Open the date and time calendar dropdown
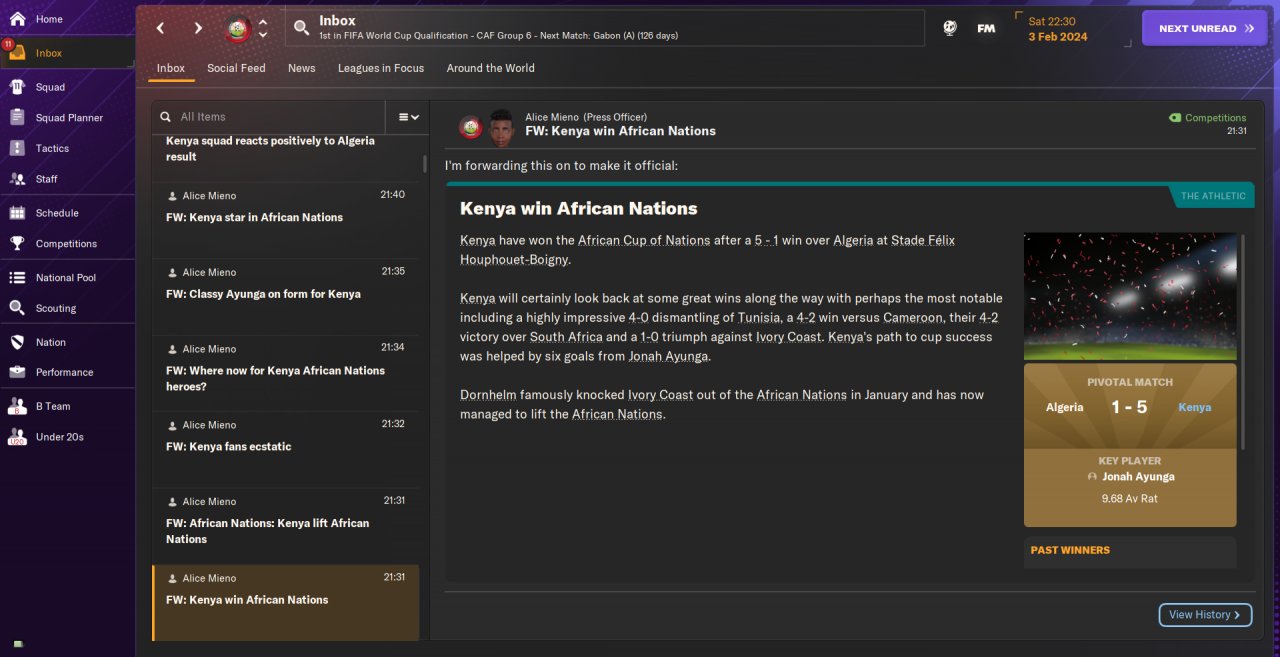1280x657 pixels. pyautogui.click(x=1058, y=28)
